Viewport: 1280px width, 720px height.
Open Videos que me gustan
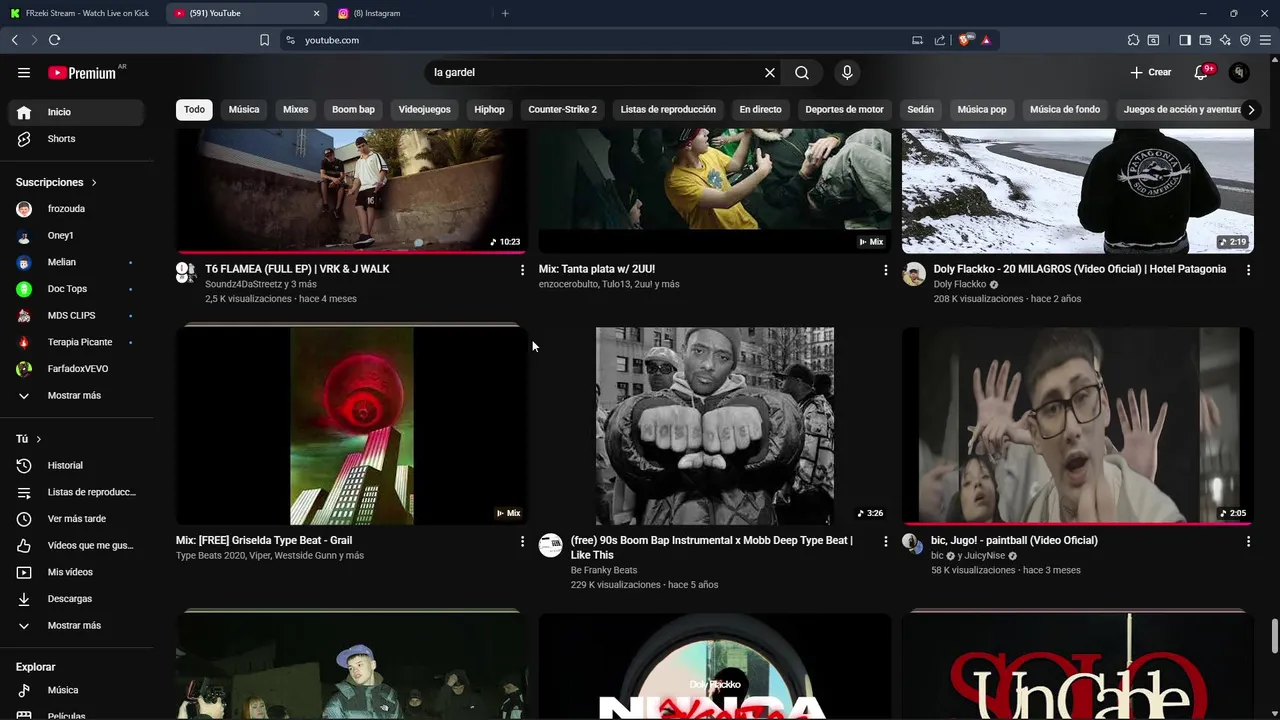click(77, 545)
